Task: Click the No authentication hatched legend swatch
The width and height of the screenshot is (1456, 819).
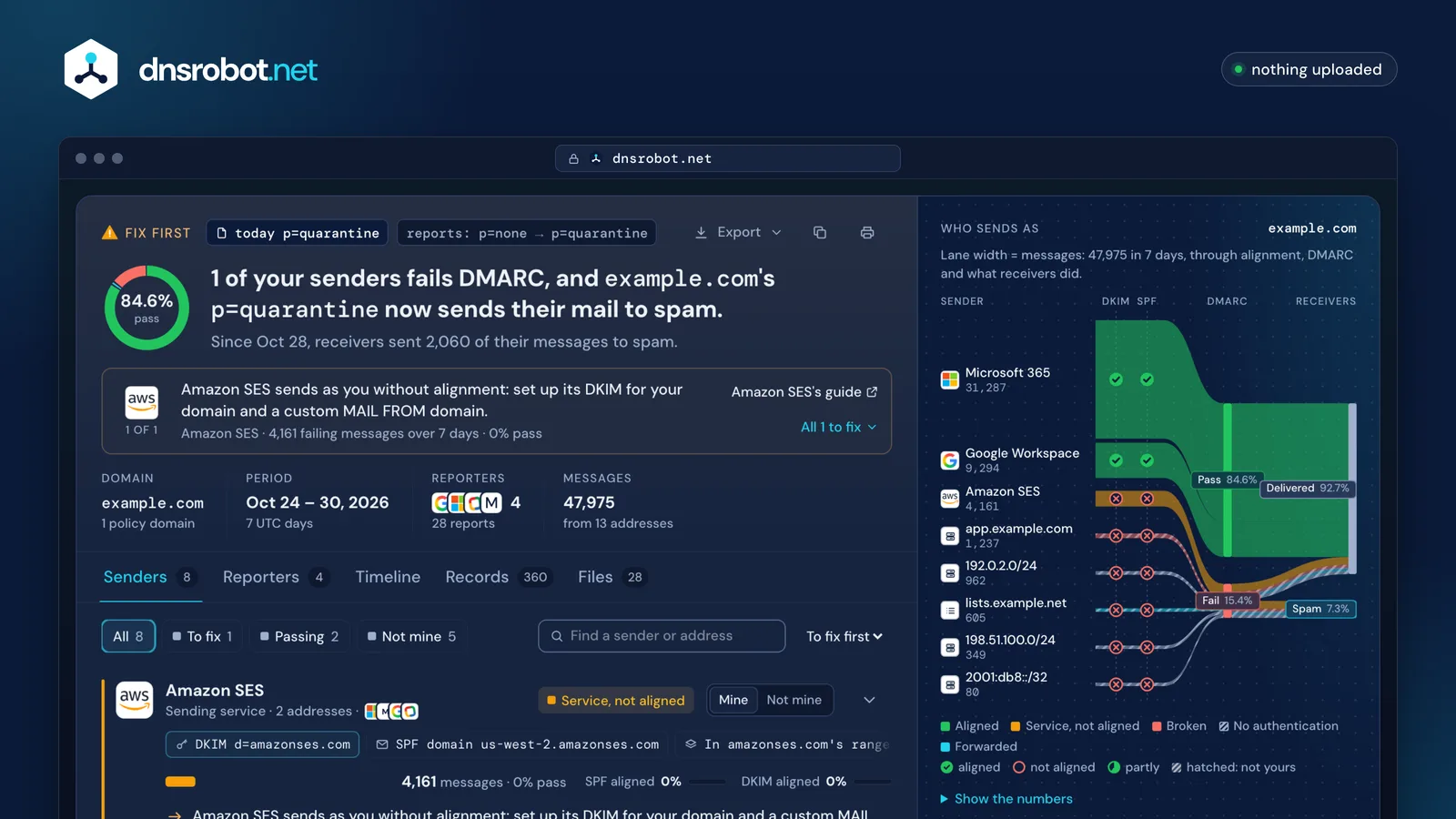Action: tap(1224, 726)
